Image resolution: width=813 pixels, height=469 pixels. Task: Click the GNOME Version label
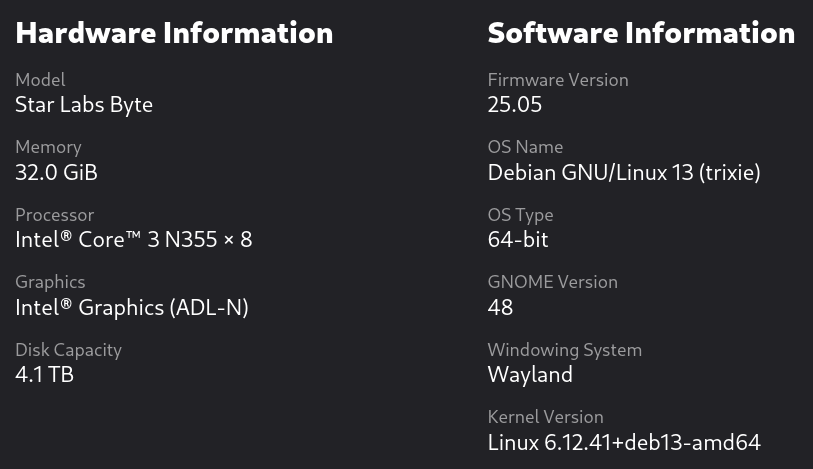point(553,282)
